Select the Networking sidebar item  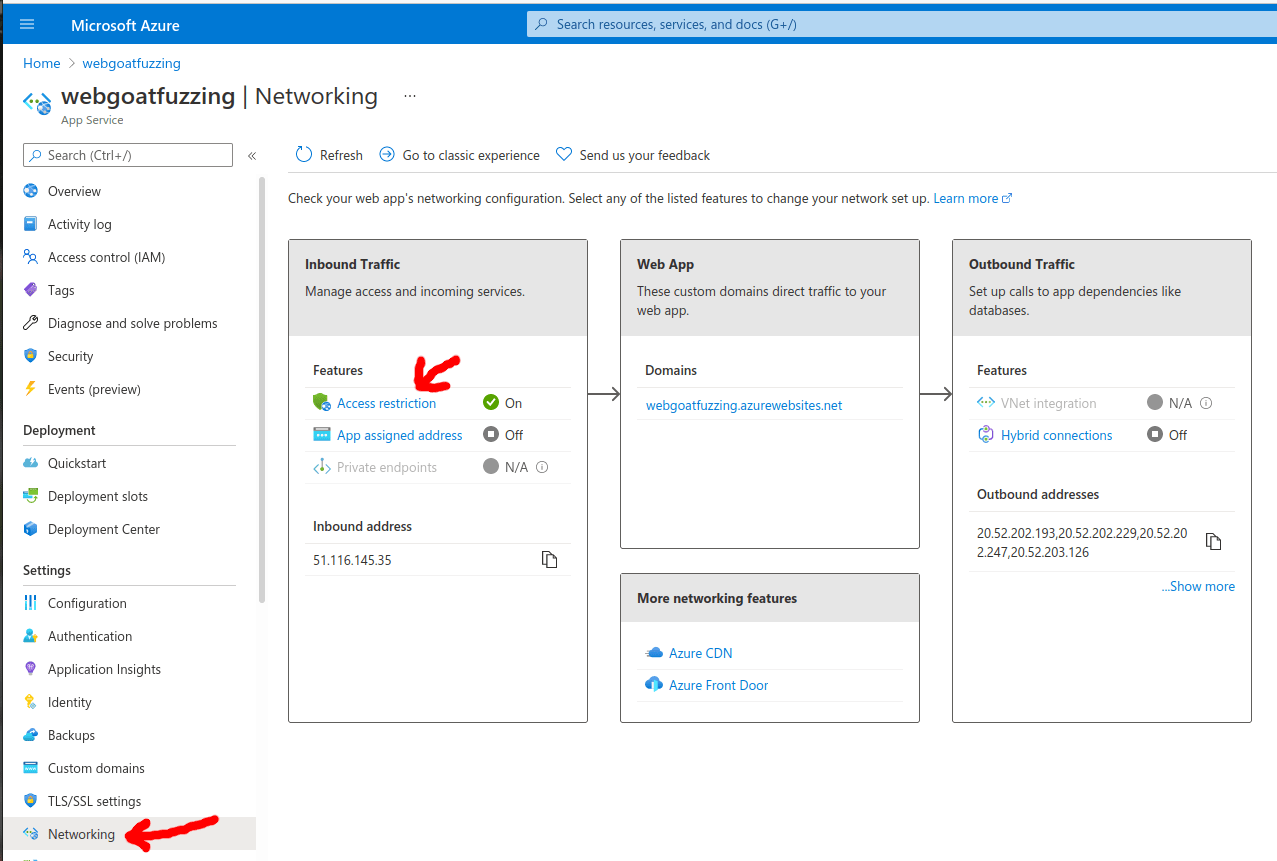pyautogui.click(x=128, y=834)
